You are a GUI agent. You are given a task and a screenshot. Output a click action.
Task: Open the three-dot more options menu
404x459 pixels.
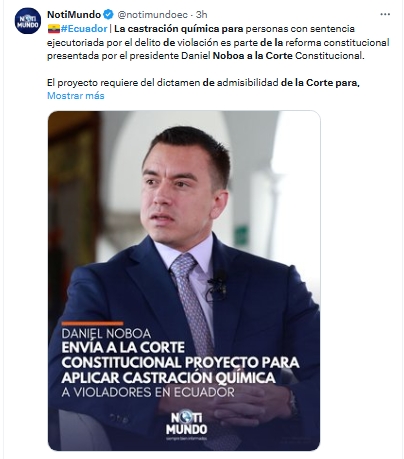(x=385, y=14)
